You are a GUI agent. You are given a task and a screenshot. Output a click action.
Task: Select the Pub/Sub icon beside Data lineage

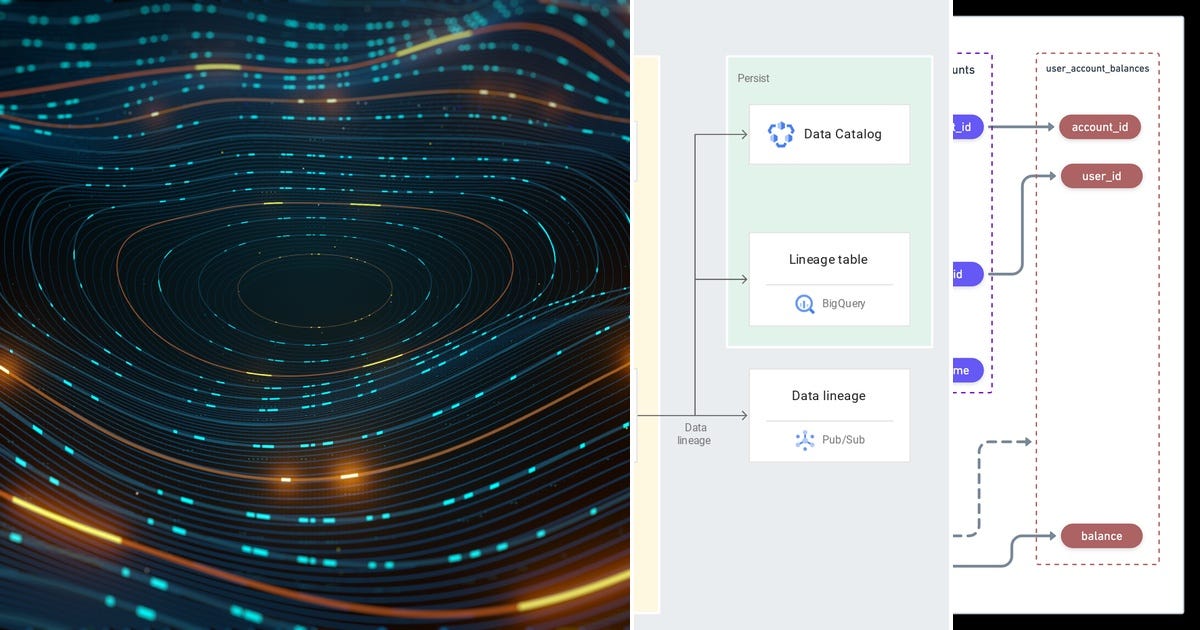804,439
